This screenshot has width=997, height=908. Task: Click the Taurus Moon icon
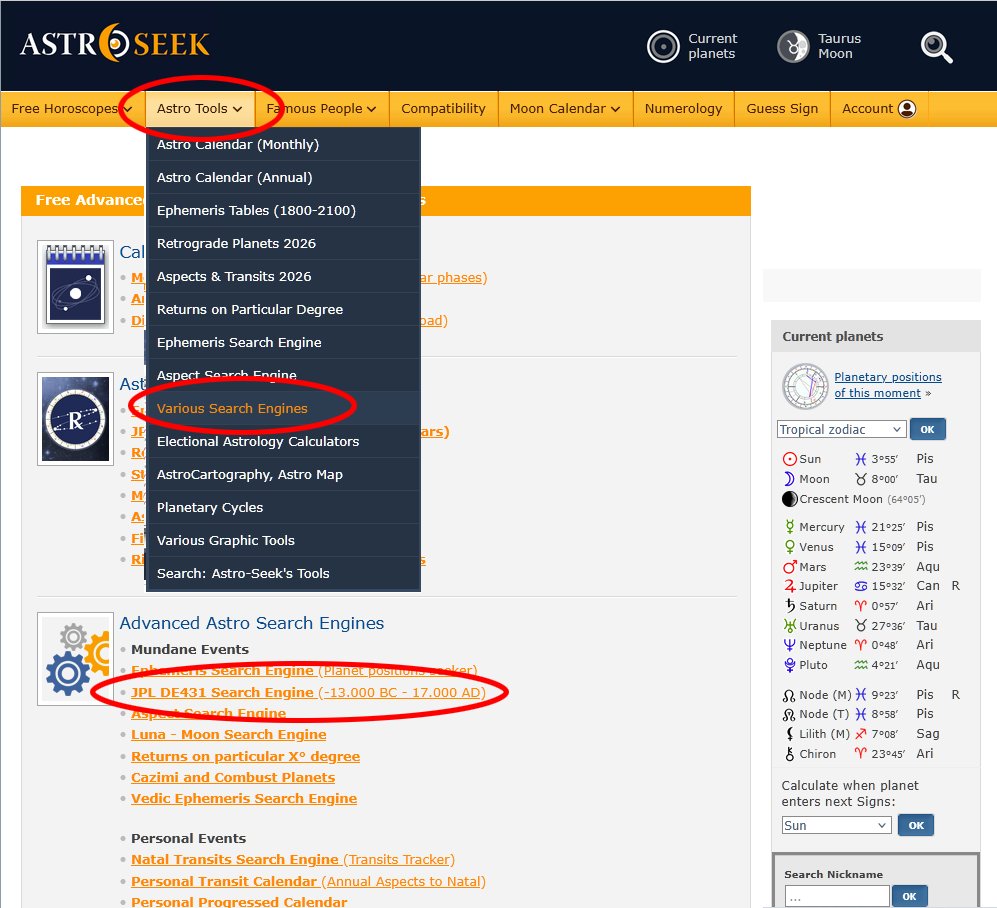point(793,46)
